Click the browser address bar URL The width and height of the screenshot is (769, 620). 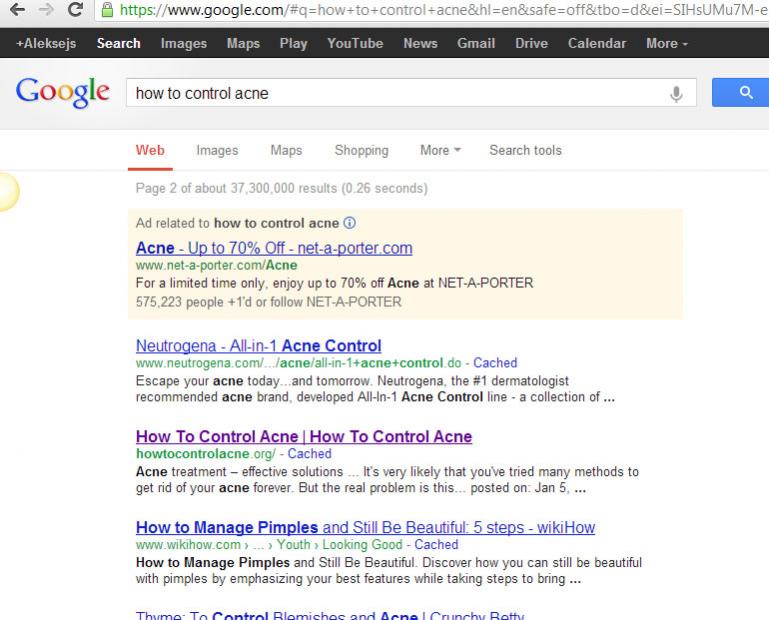(x=444, y=9)
